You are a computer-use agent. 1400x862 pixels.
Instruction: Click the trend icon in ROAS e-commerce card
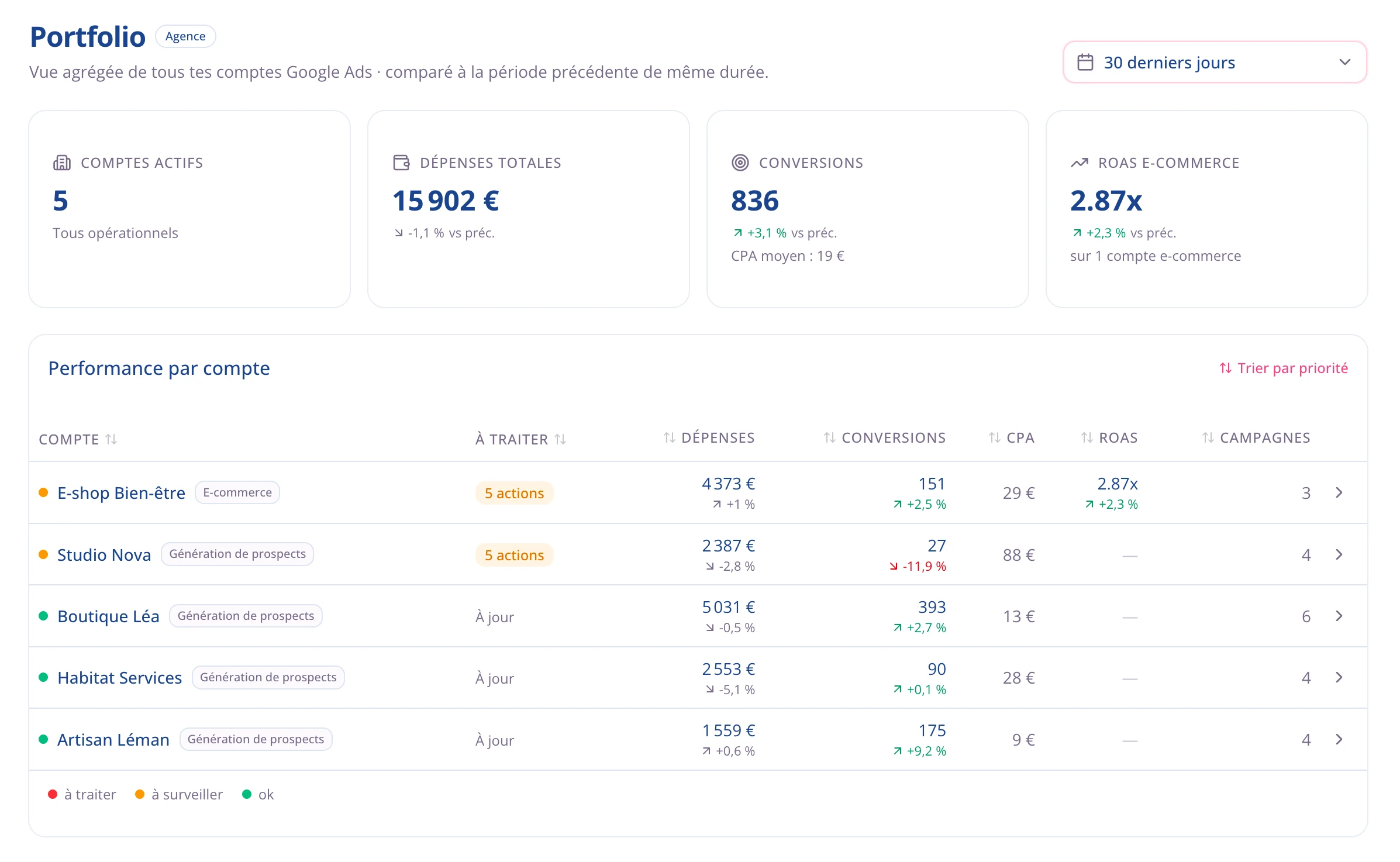tap(1080, 163)
